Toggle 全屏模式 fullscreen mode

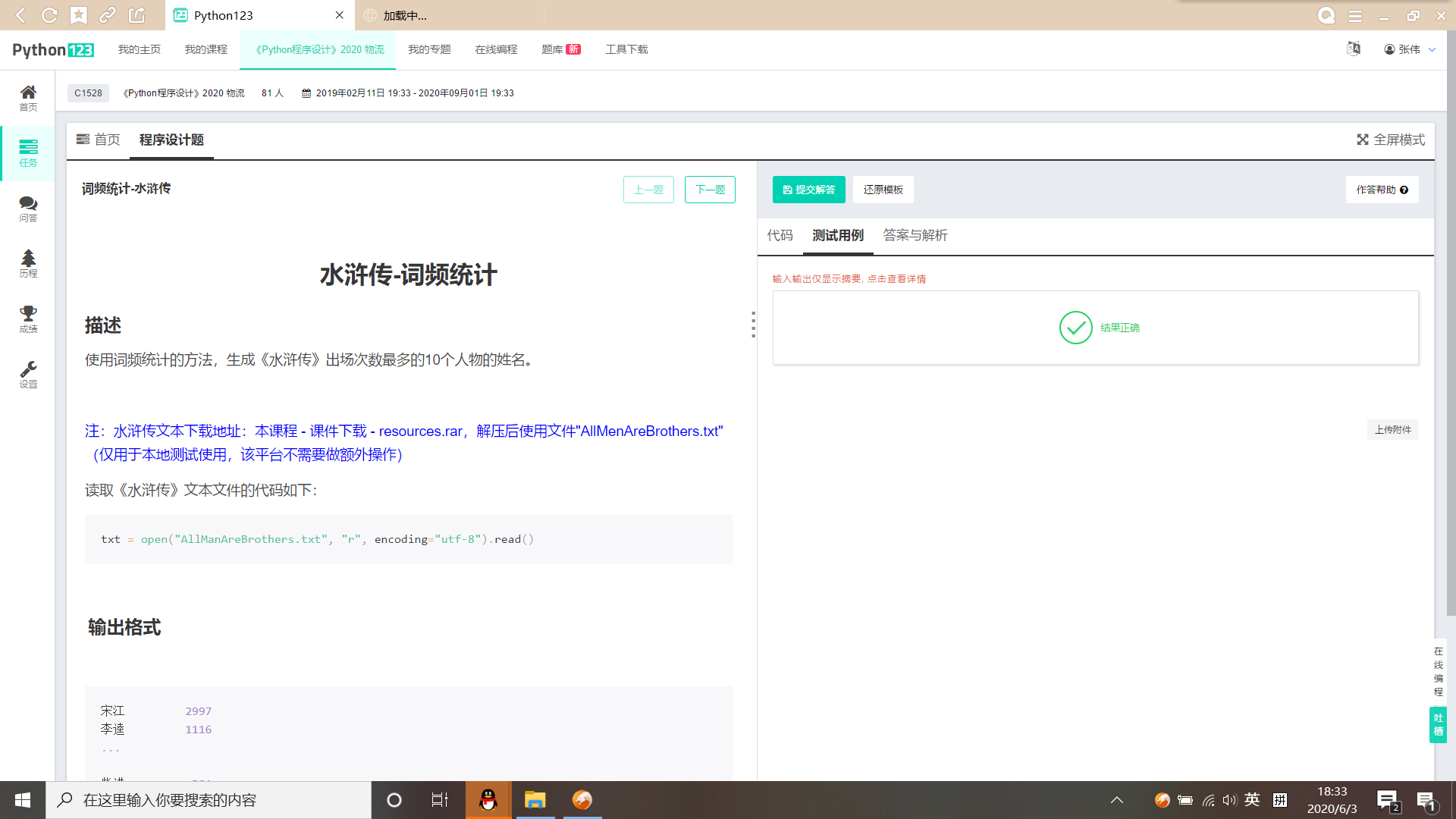point(1390,140)
